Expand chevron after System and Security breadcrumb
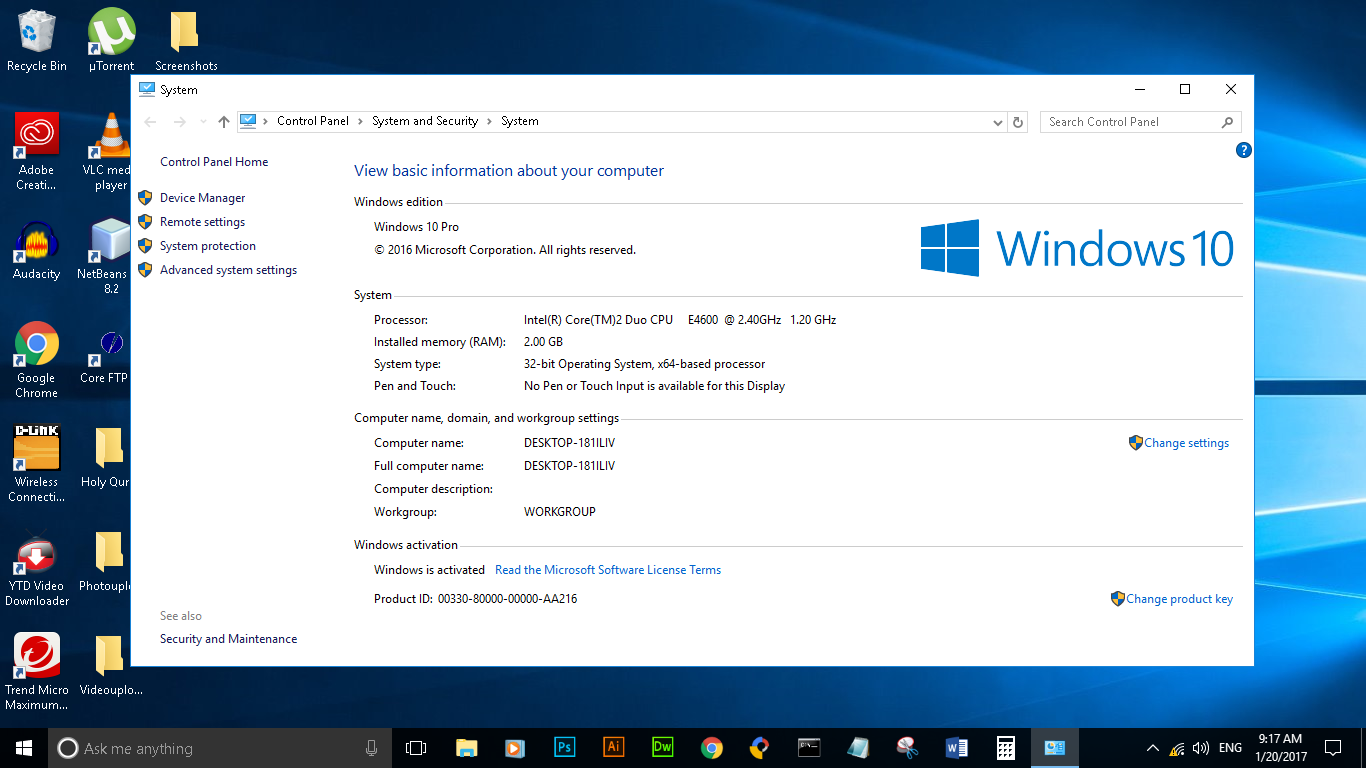Image resolution: width=1366 pixels, height=768 pixels. (490, 121)
